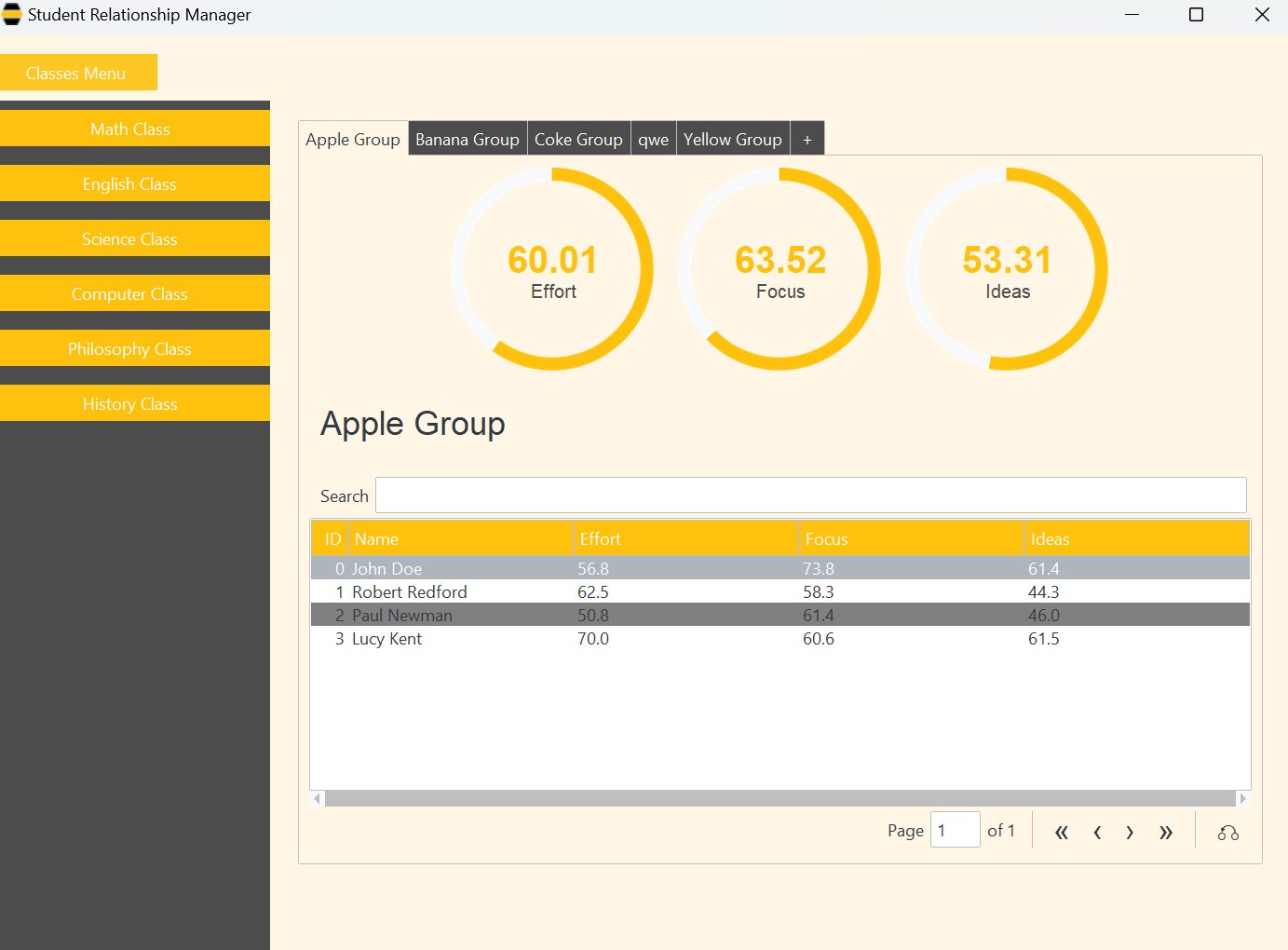Viewport: 1288px width, 950px height.
Task: Open the Coke Group tab
Action: coord(578,139)
